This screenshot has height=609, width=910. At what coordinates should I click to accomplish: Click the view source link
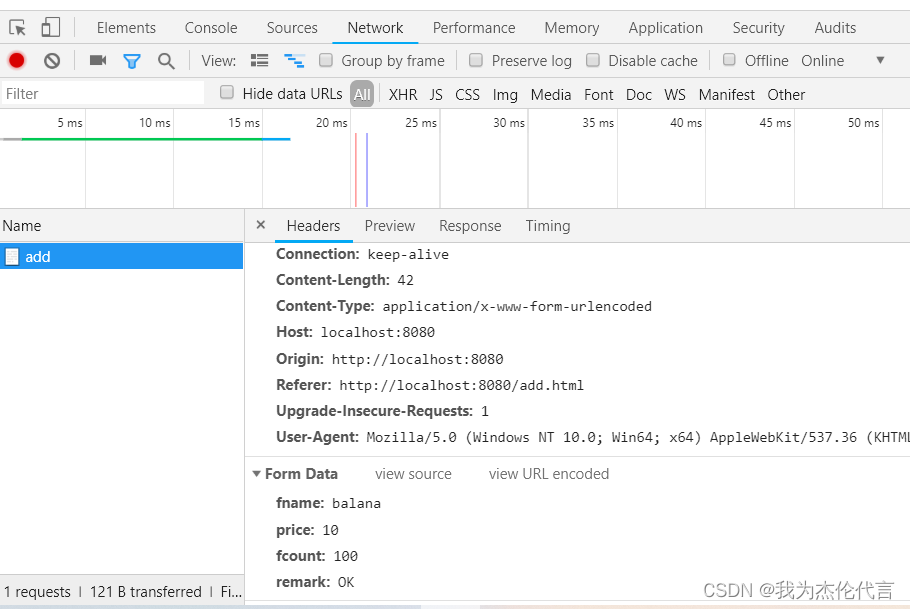coord(413,473)
